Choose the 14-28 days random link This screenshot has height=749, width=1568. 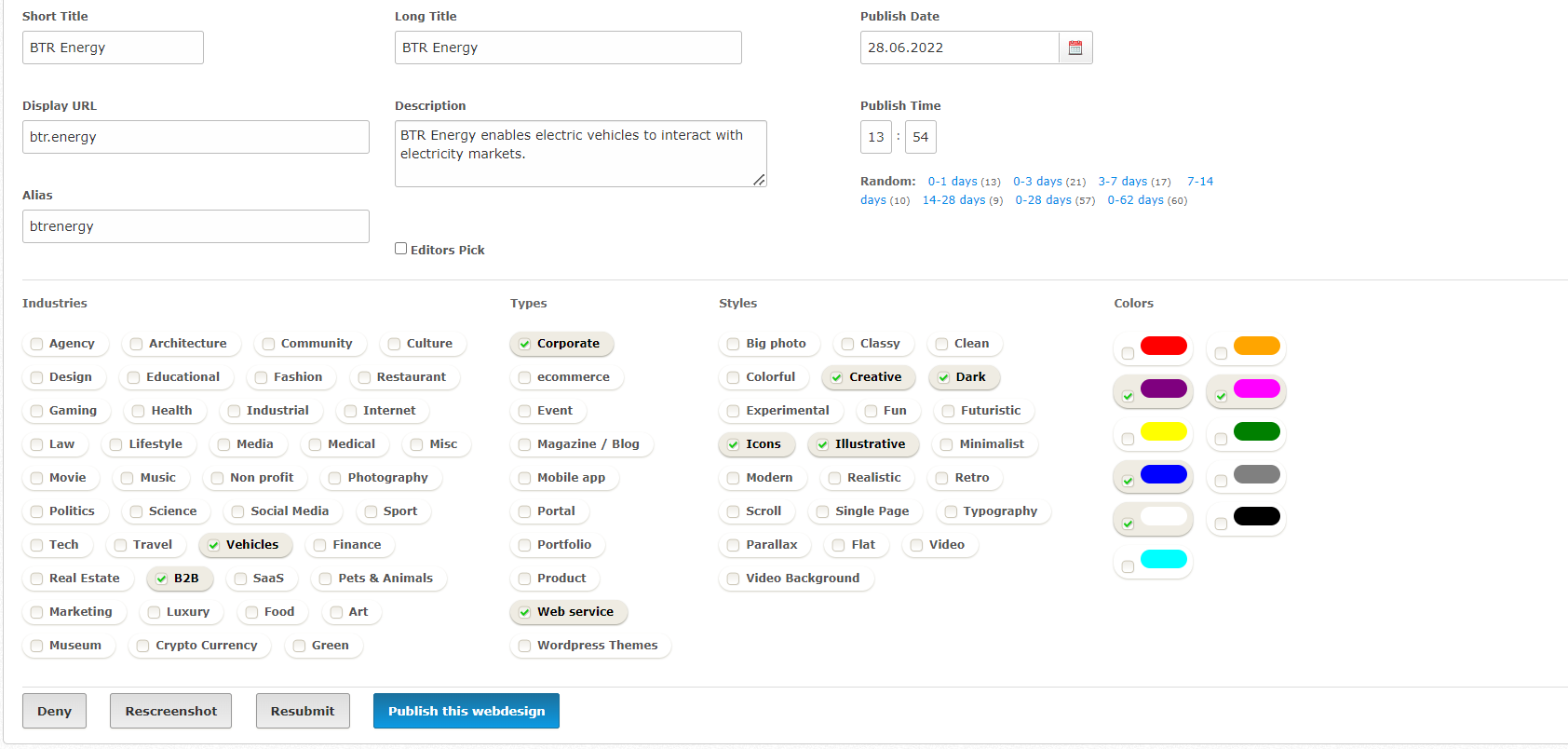tap(953, 200)
